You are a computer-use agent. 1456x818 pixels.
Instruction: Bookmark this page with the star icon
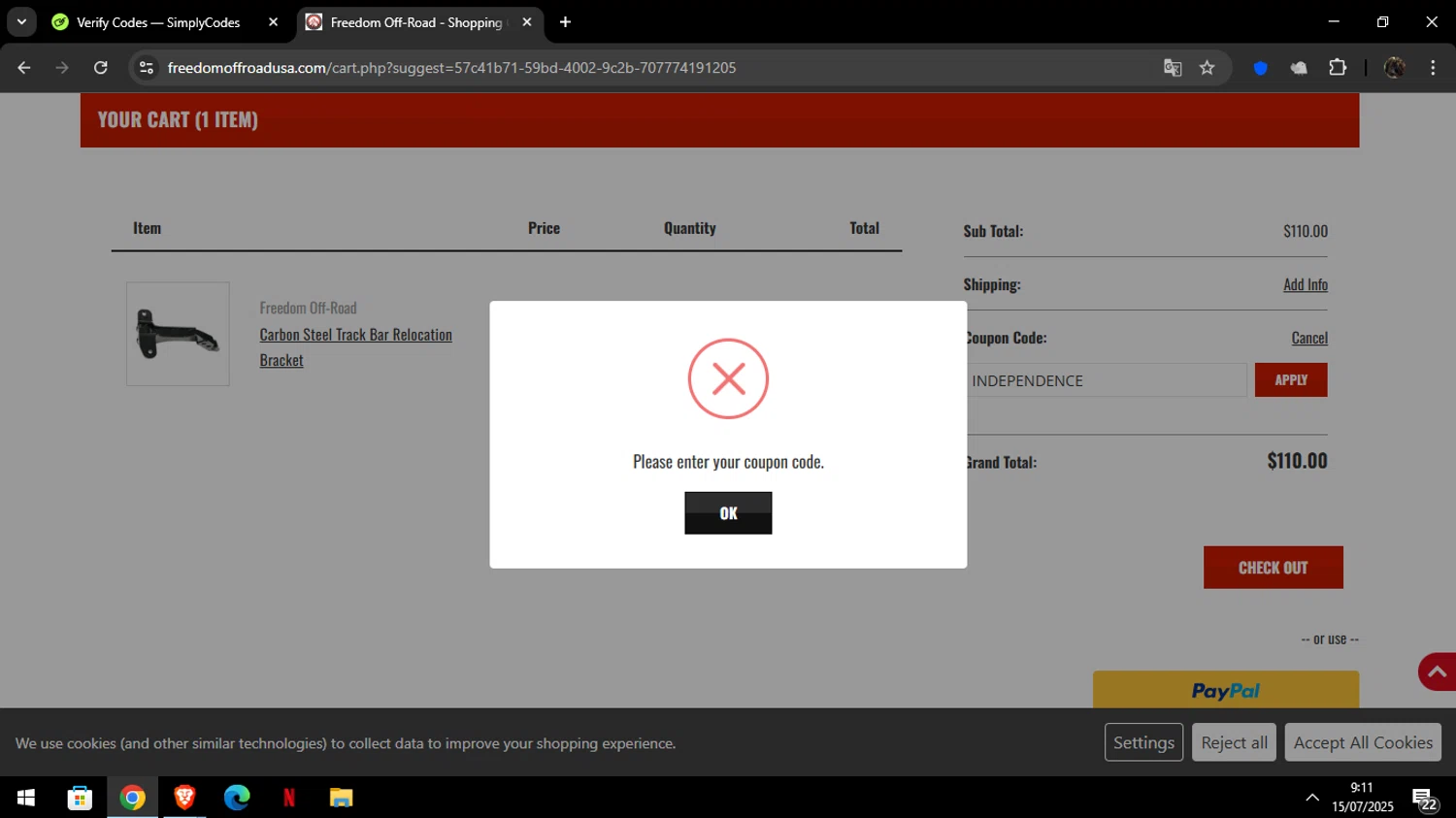(1207, 68)
